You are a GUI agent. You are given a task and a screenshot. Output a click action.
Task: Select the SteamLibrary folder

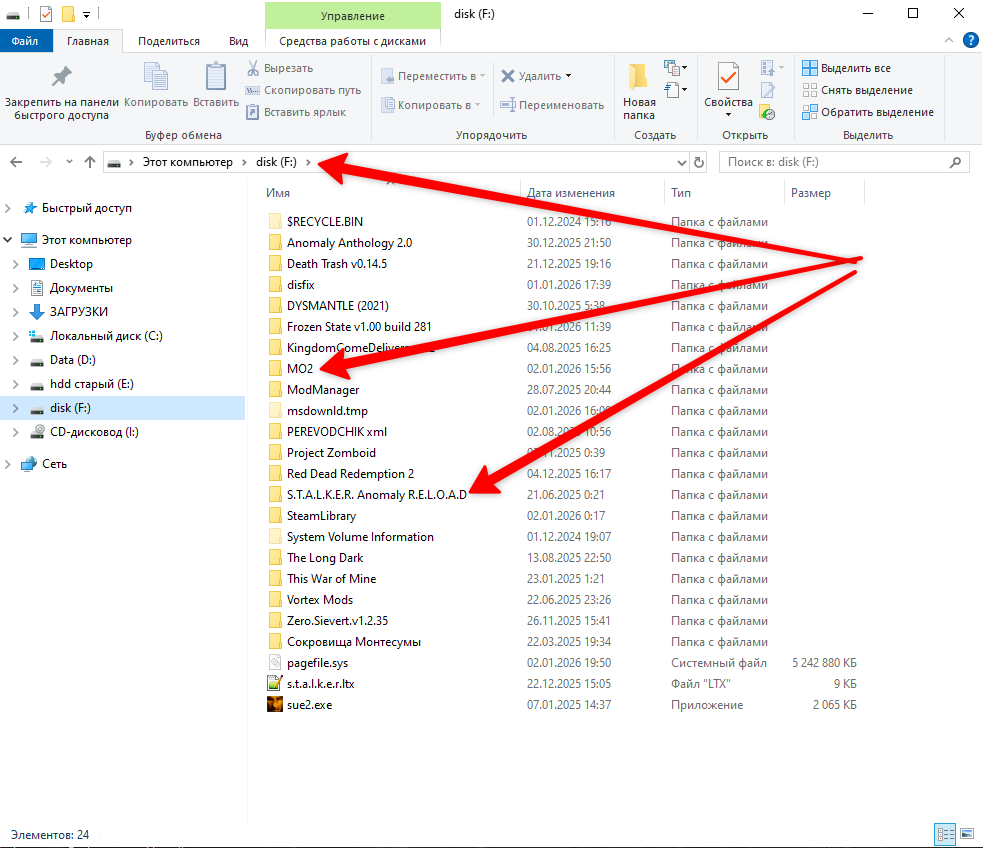[x=321, y=516]
